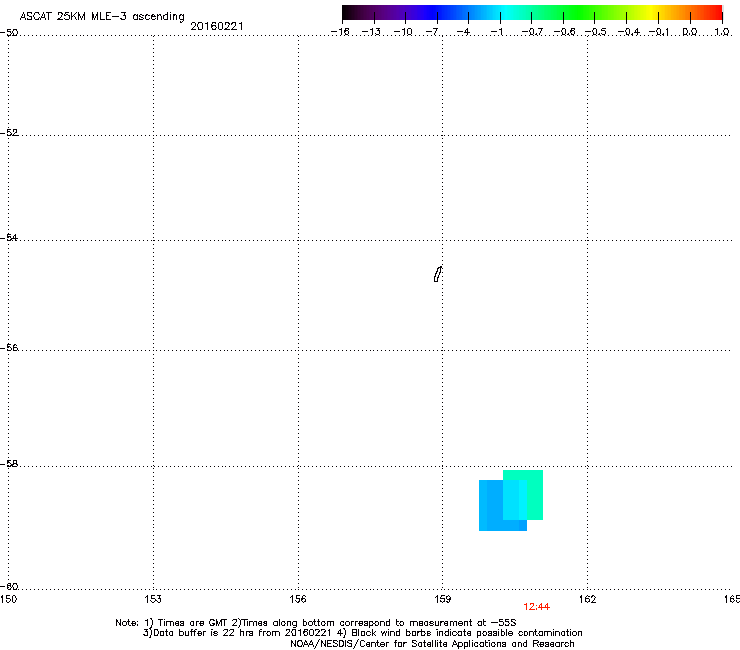Viewport: 740px width, 650px height.
Task: Click the yellow section of the color bar
Action: [x=651, y=13]
